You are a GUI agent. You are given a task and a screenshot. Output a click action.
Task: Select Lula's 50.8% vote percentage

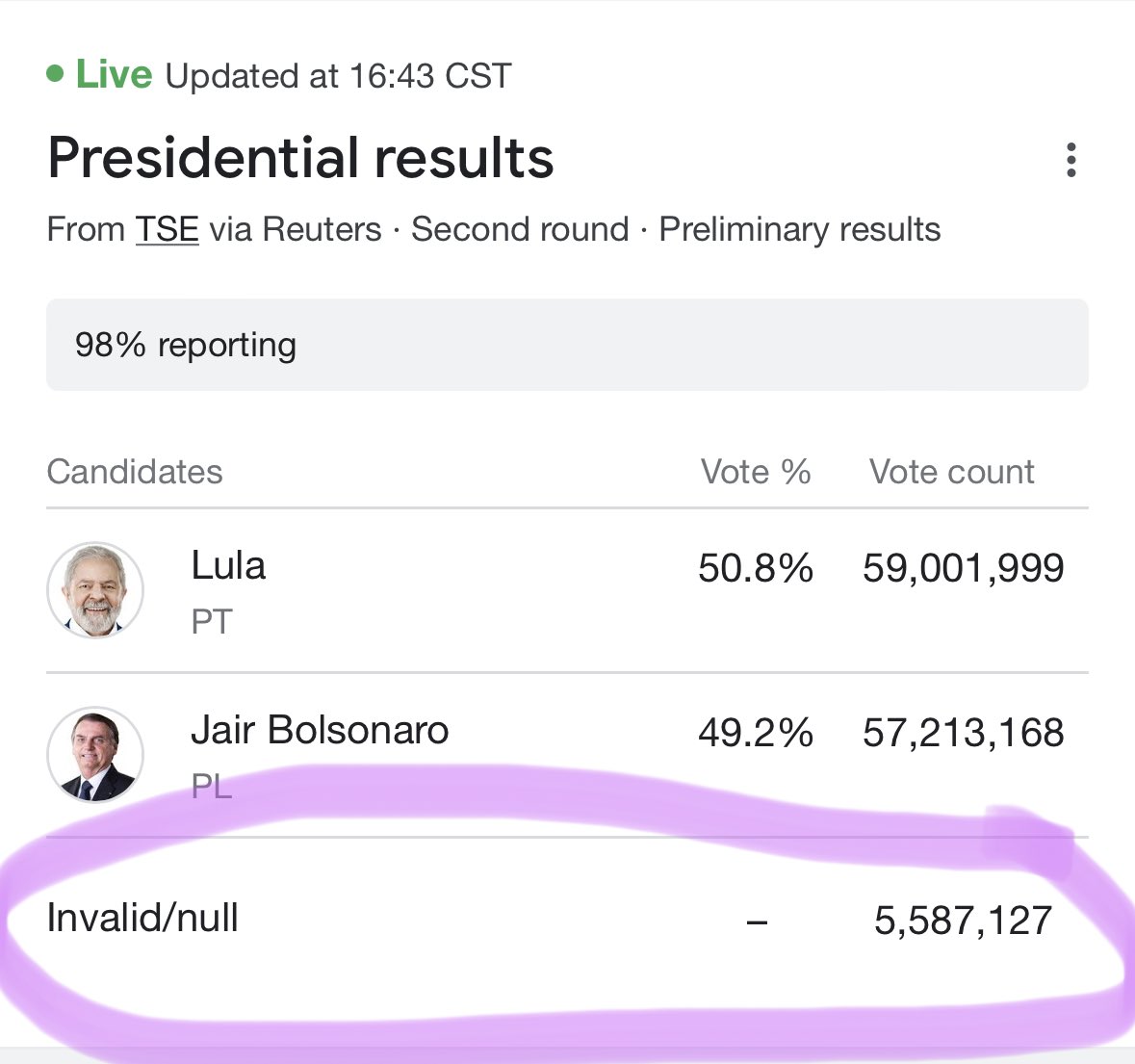point(756,567)
